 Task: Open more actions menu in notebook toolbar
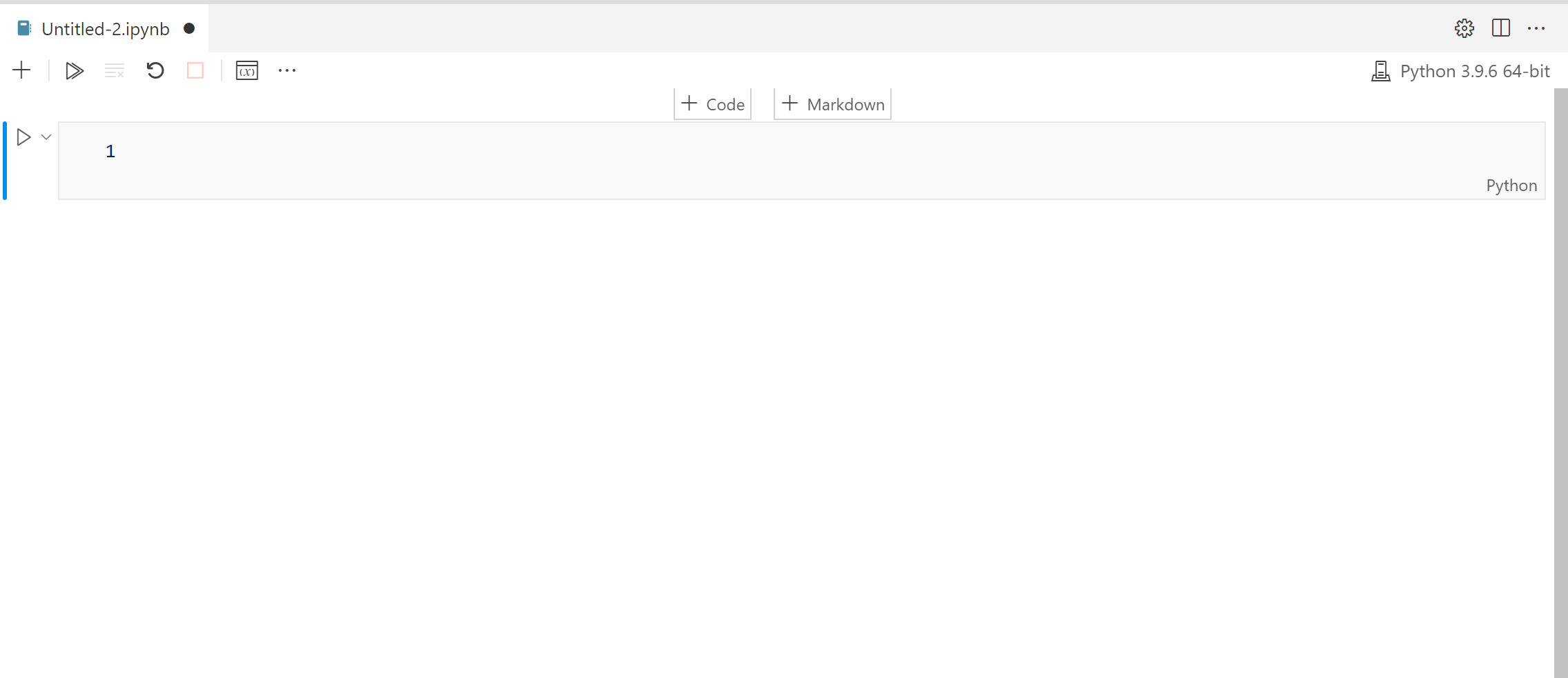287,70
